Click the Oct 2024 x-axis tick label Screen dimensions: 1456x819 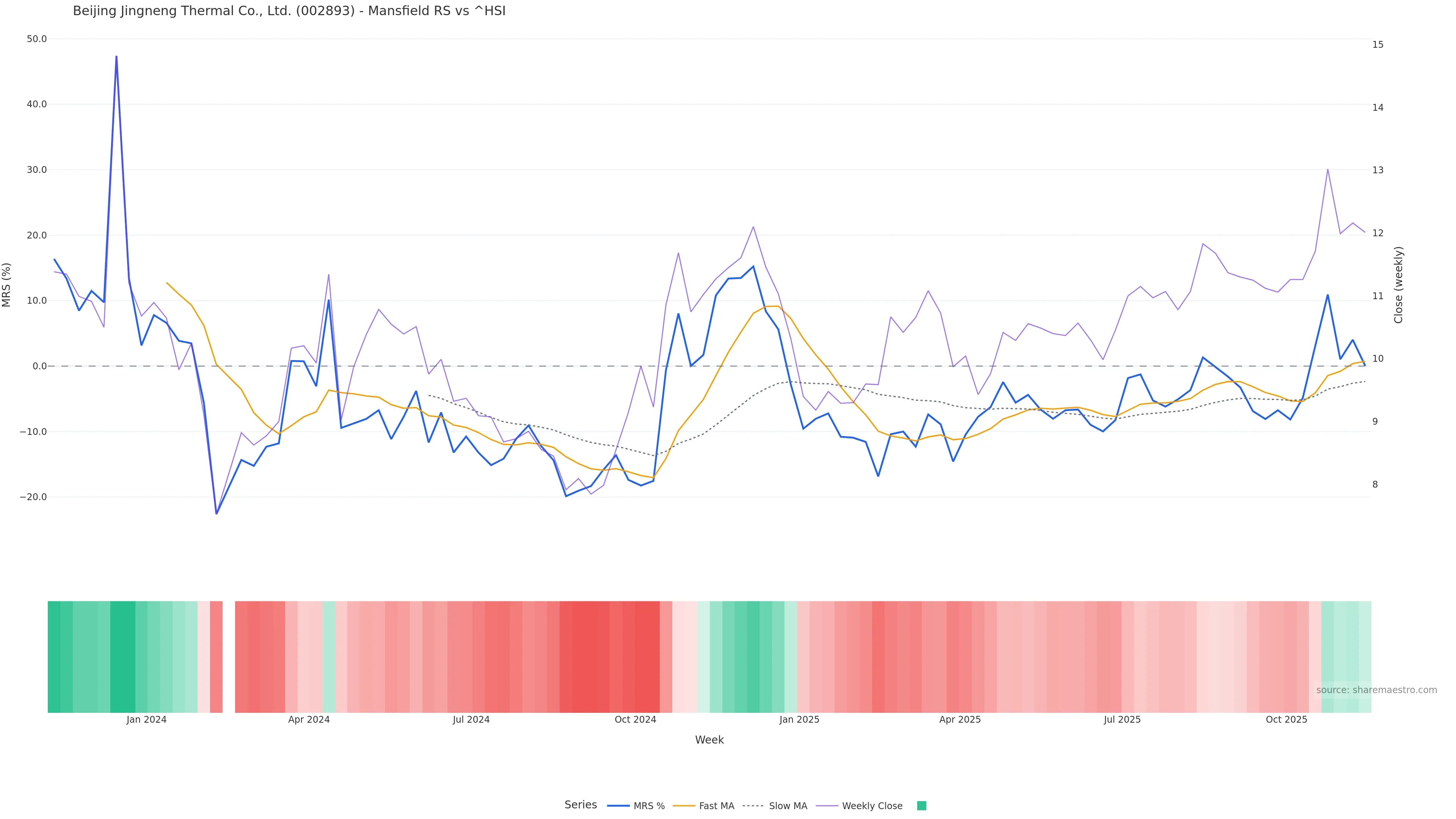pos(635,720)
